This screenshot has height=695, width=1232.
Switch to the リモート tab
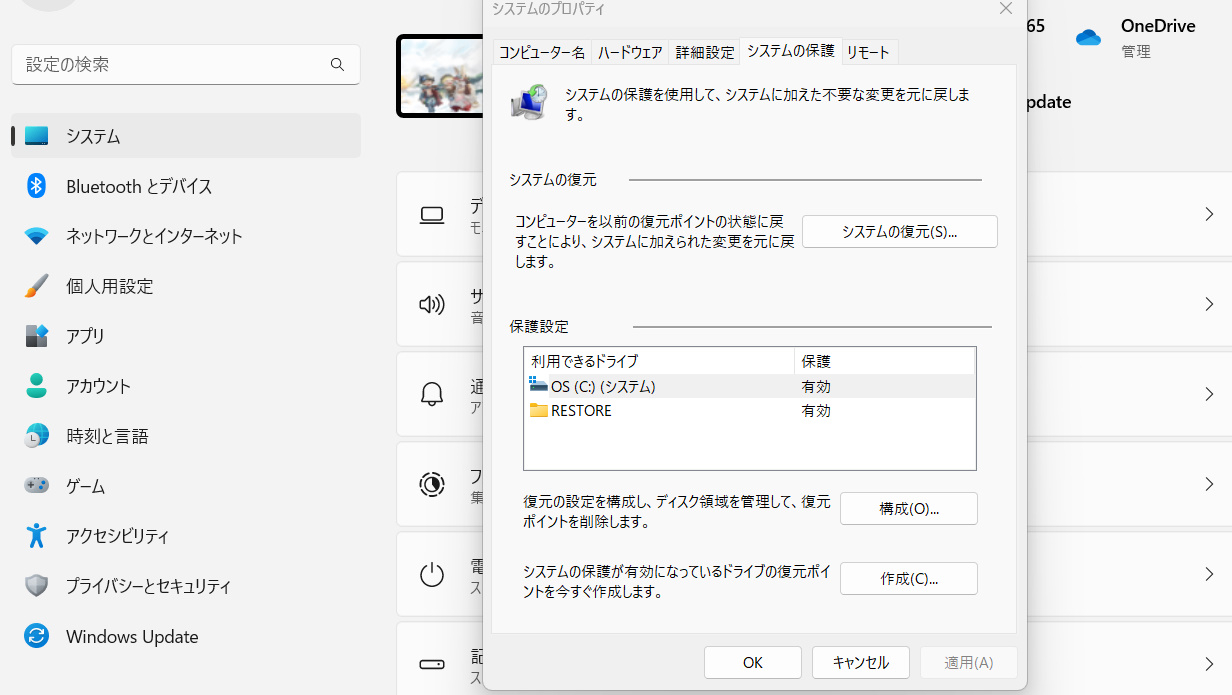pos(867,52)
